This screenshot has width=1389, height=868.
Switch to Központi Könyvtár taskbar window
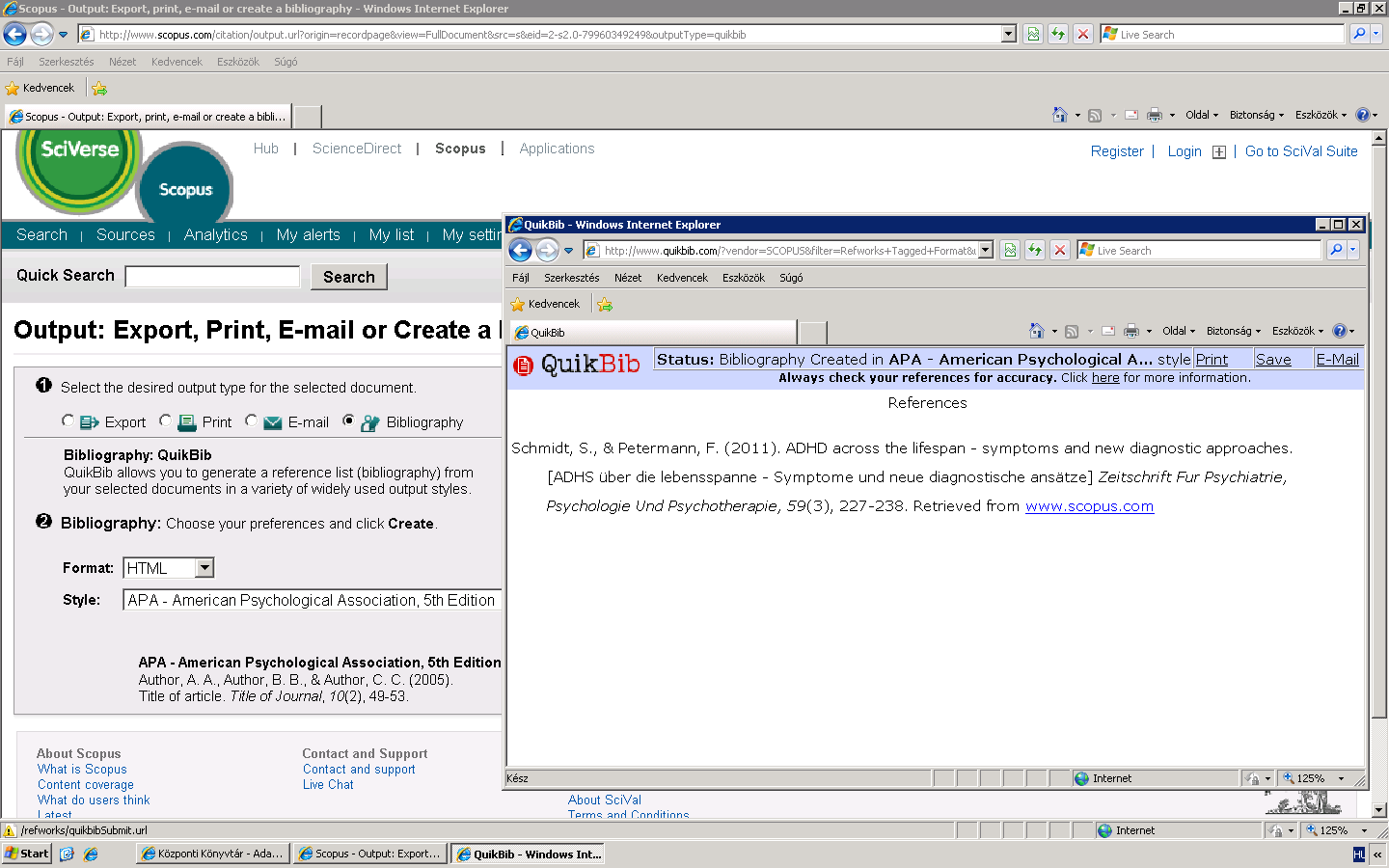(212, 854)
